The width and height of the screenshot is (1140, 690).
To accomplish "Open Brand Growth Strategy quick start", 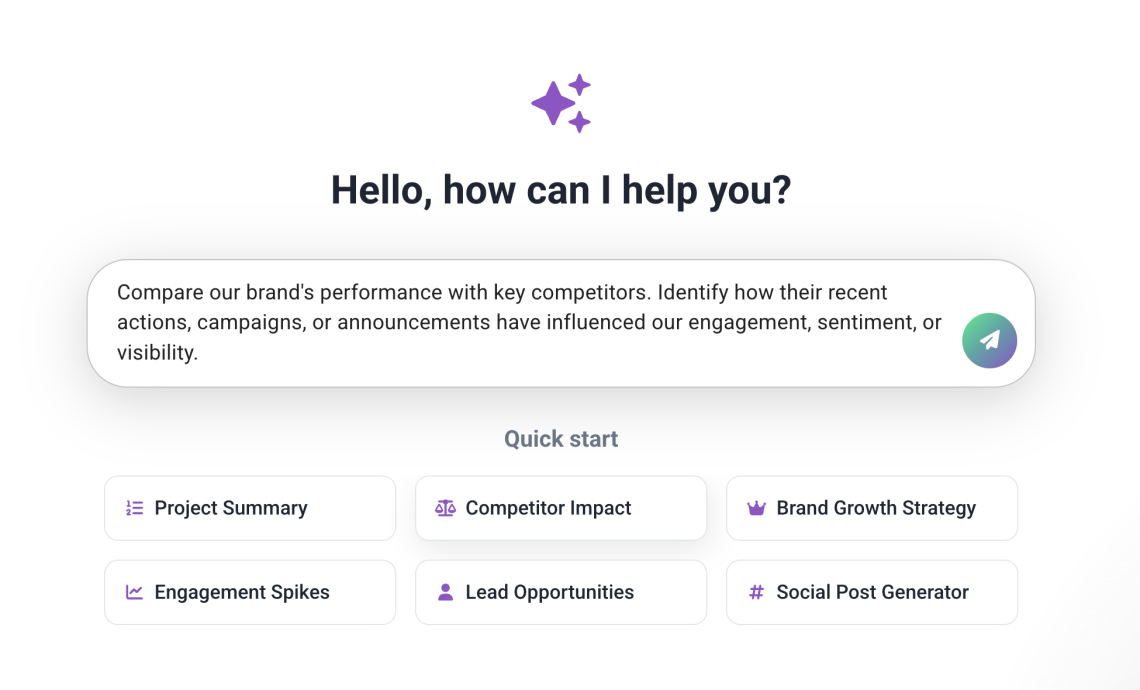I will click(x=872, y=508).
